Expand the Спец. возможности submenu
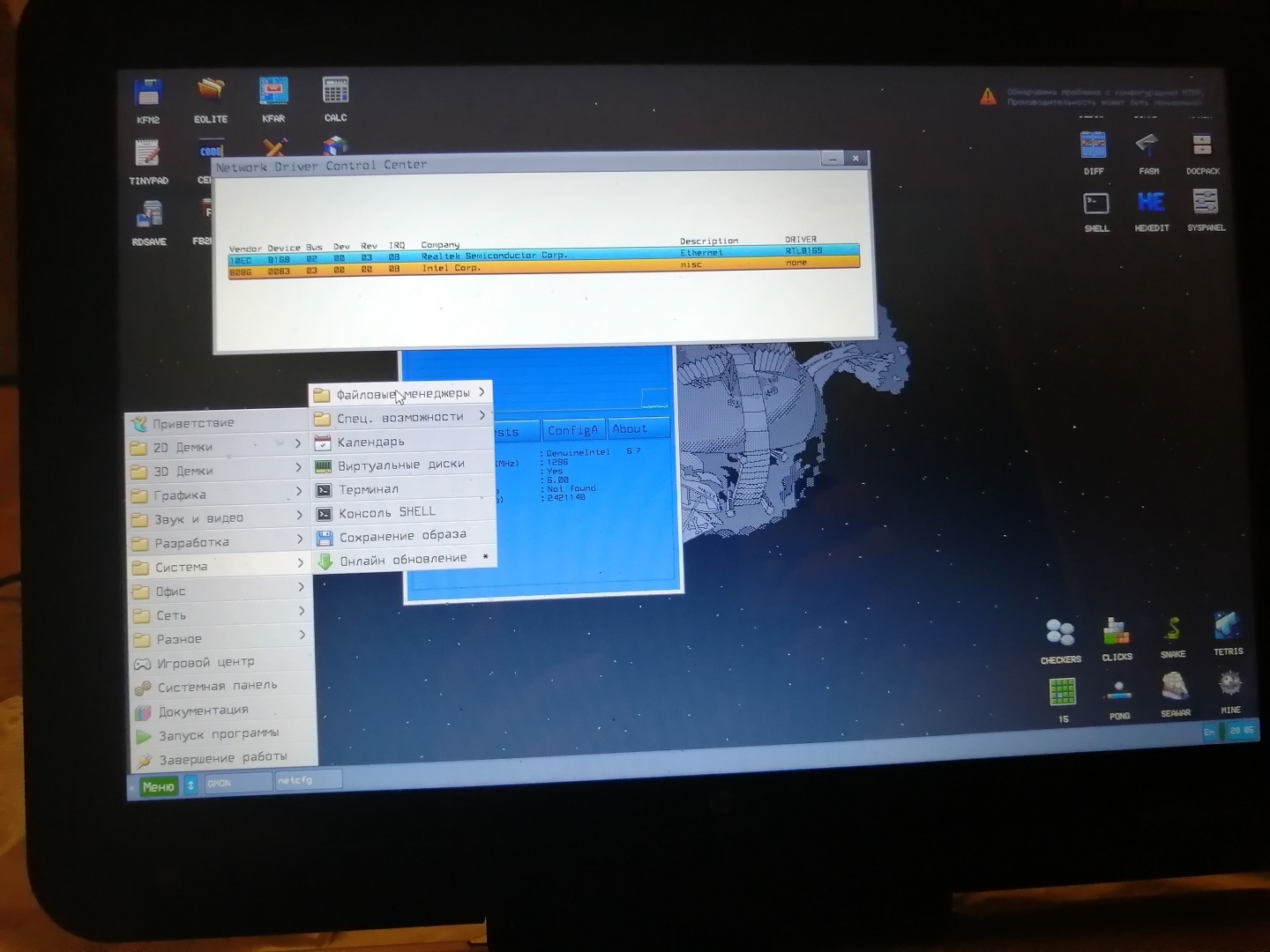Screen dimensions: 1270x952 [x=401, y=417]
